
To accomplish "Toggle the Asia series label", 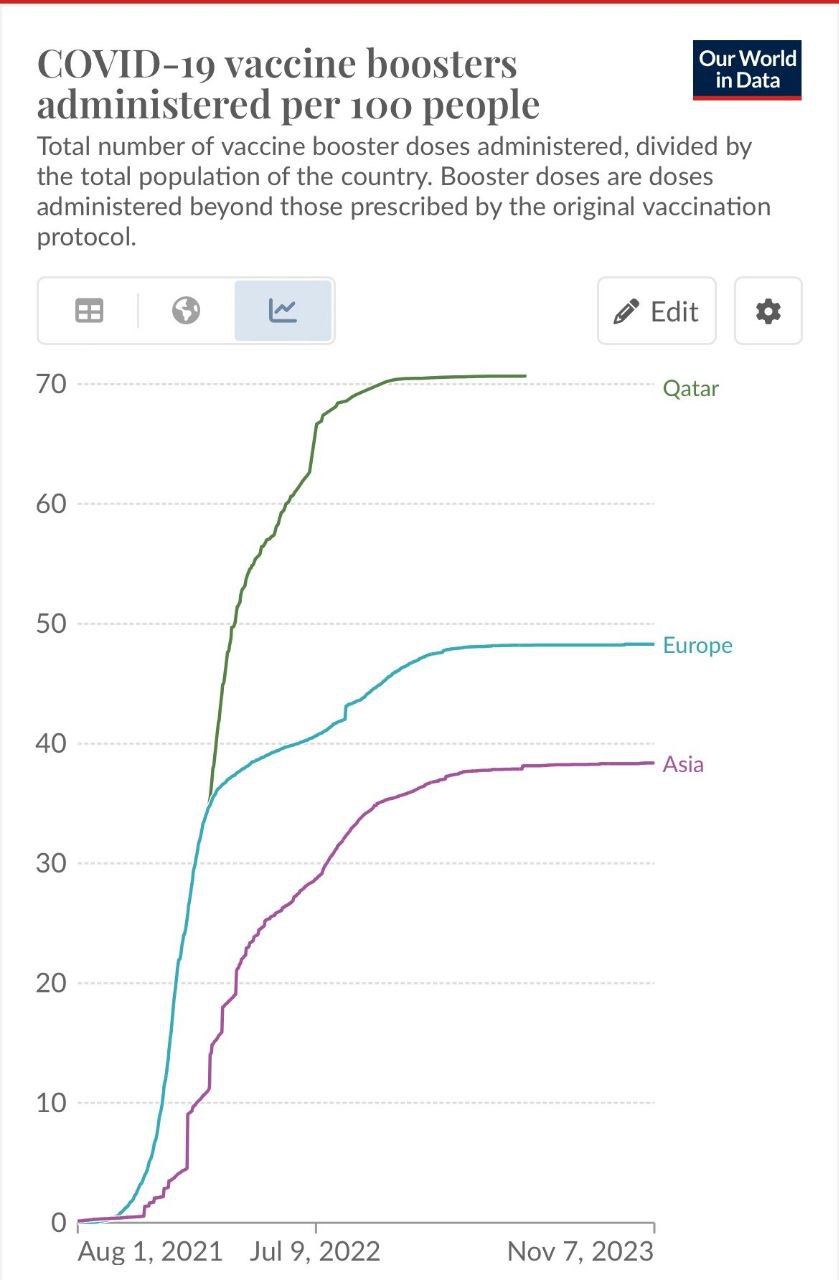I will [683, 765].
